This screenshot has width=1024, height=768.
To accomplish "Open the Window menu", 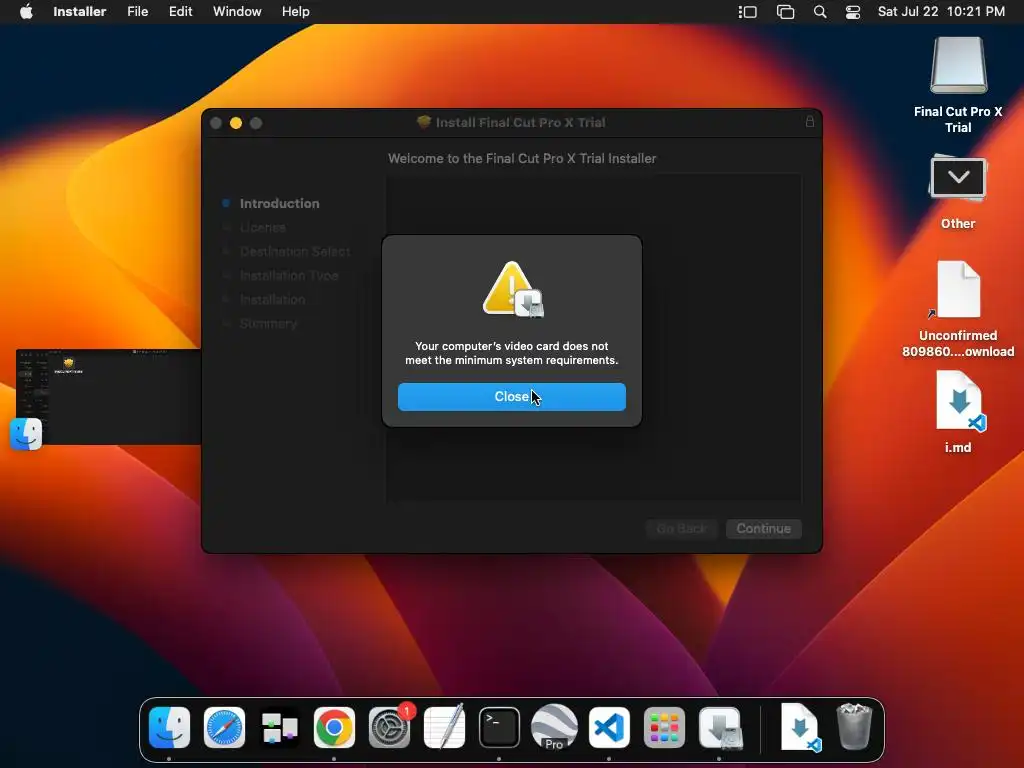I will click(237, 12).
